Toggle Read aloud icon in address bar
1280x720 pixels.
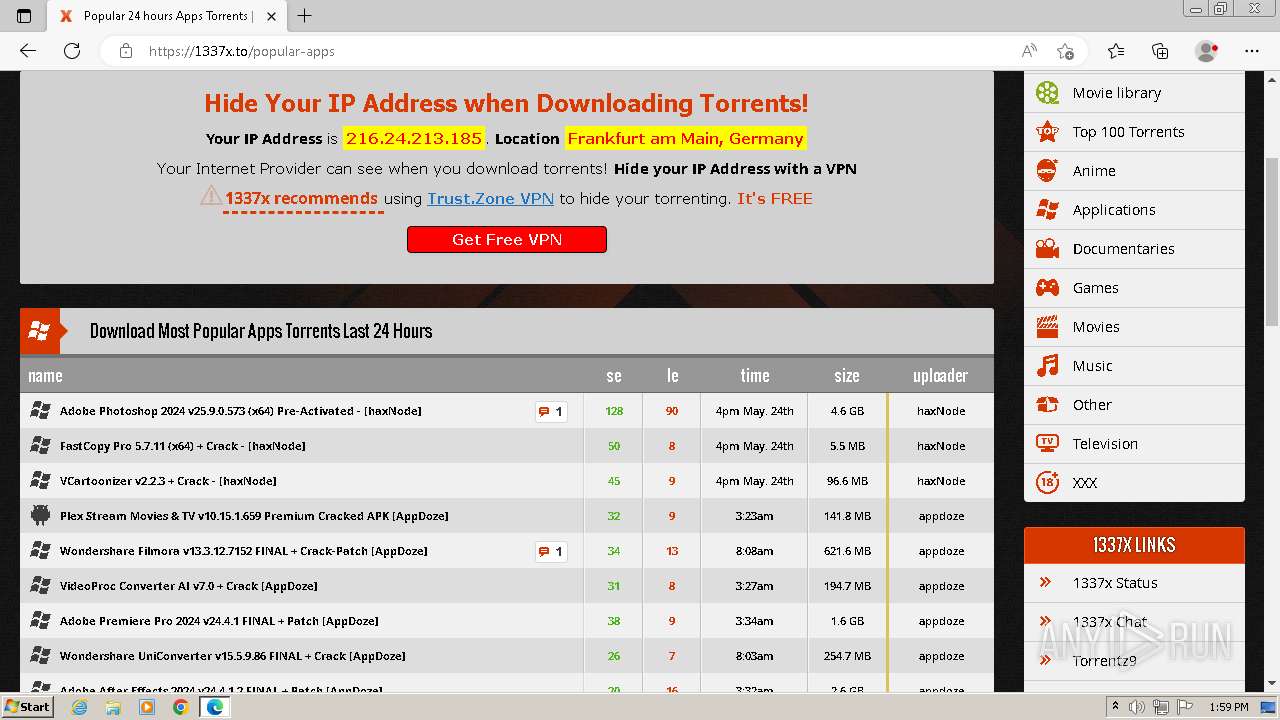tap(1029, 51)
